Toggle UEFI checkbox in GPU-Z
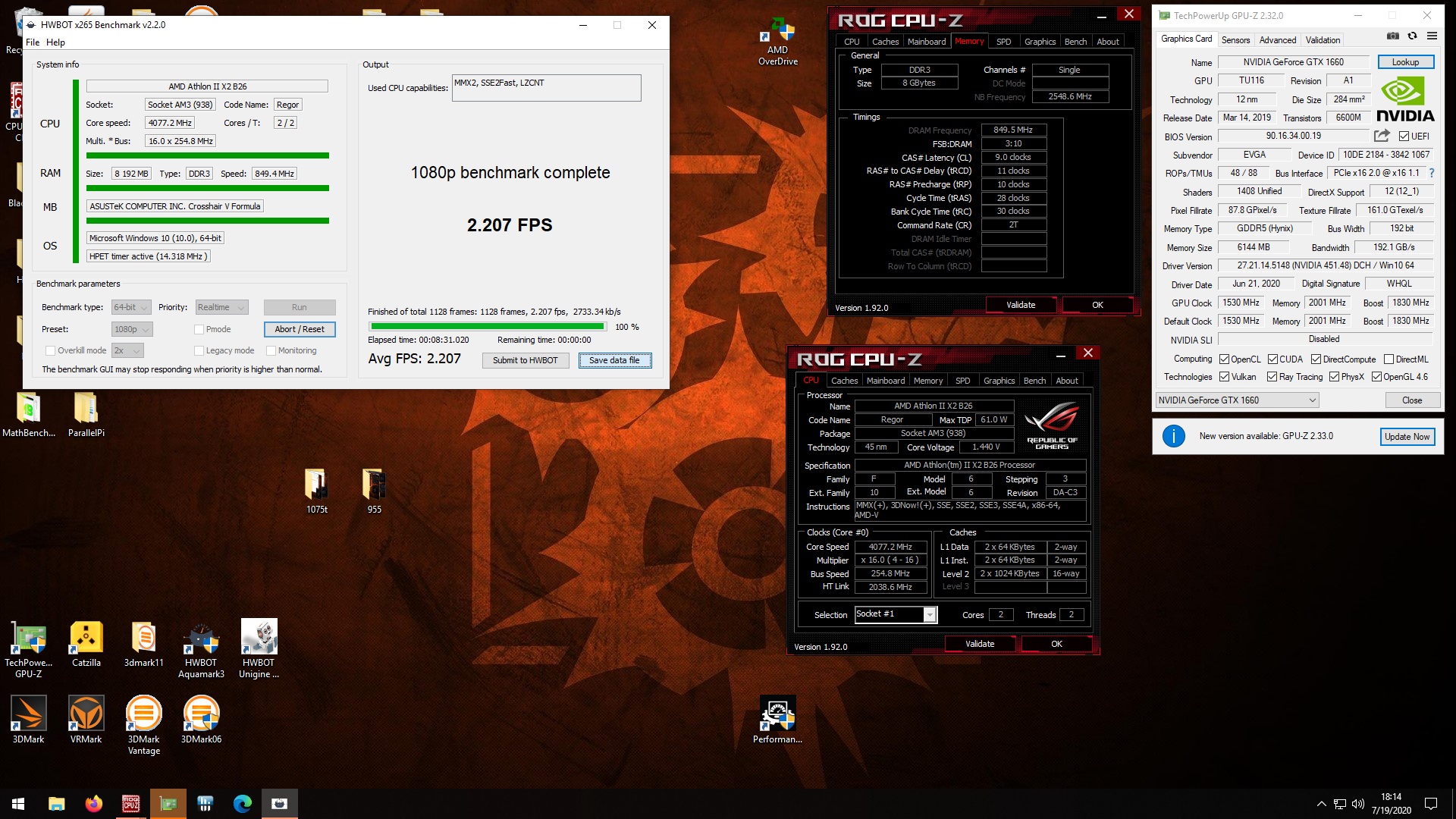The width and height of the screenshot is (1456, 819). coord(1404,136)
